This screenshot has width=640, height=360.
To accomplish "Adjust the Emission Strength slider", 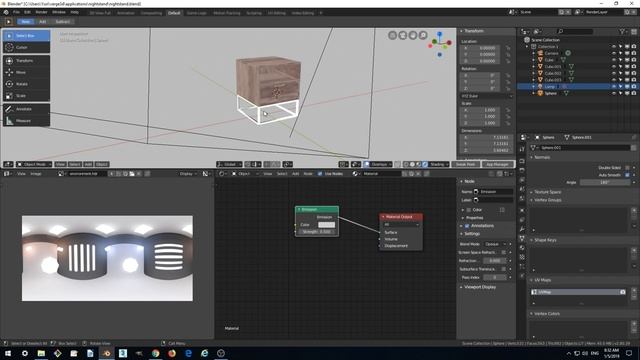I will [x=317, y=231].
